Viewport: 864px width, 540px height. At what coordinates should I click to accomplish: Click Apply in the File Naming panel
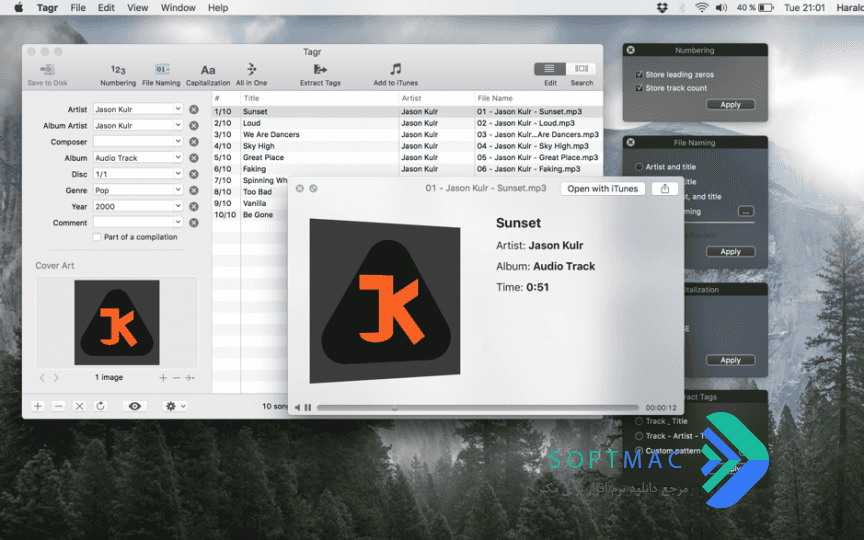coord(730,251)
